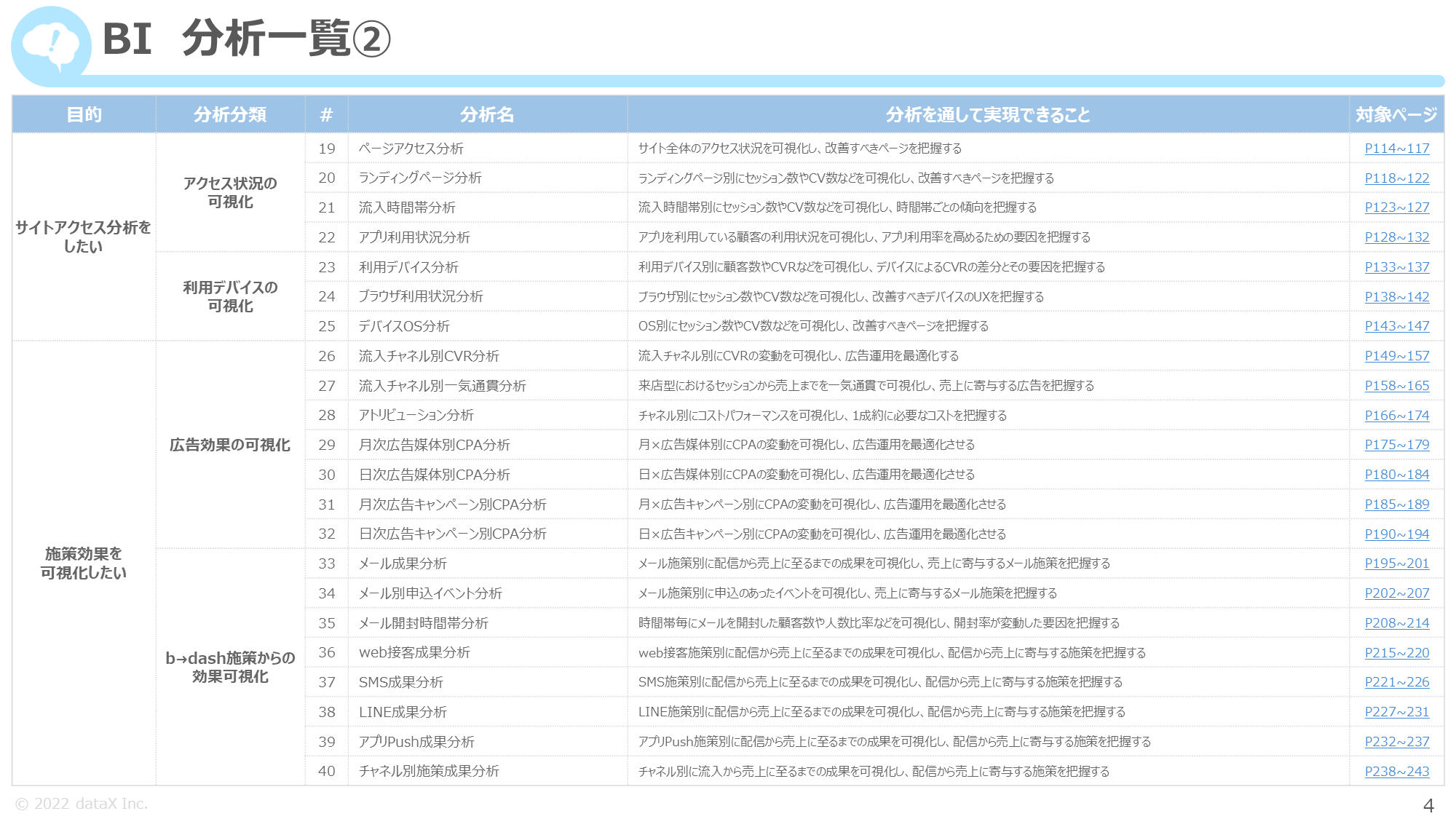
Task: Click the b→dash施策からの効果可視化 category cell
Action: (230, 667)
